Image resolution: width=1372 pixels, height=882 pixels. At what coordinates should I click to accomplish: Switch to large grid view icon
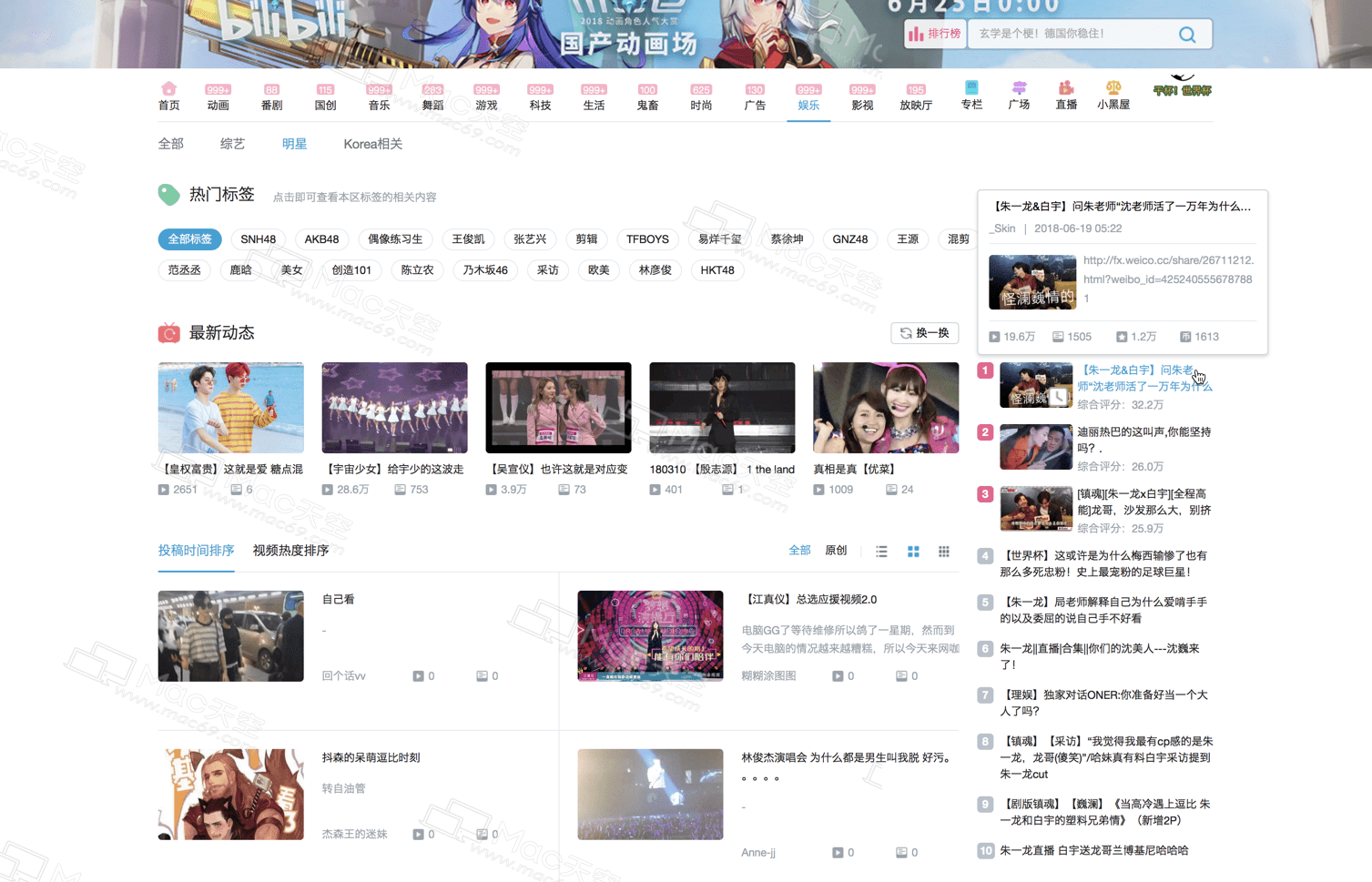pos(913,552)
